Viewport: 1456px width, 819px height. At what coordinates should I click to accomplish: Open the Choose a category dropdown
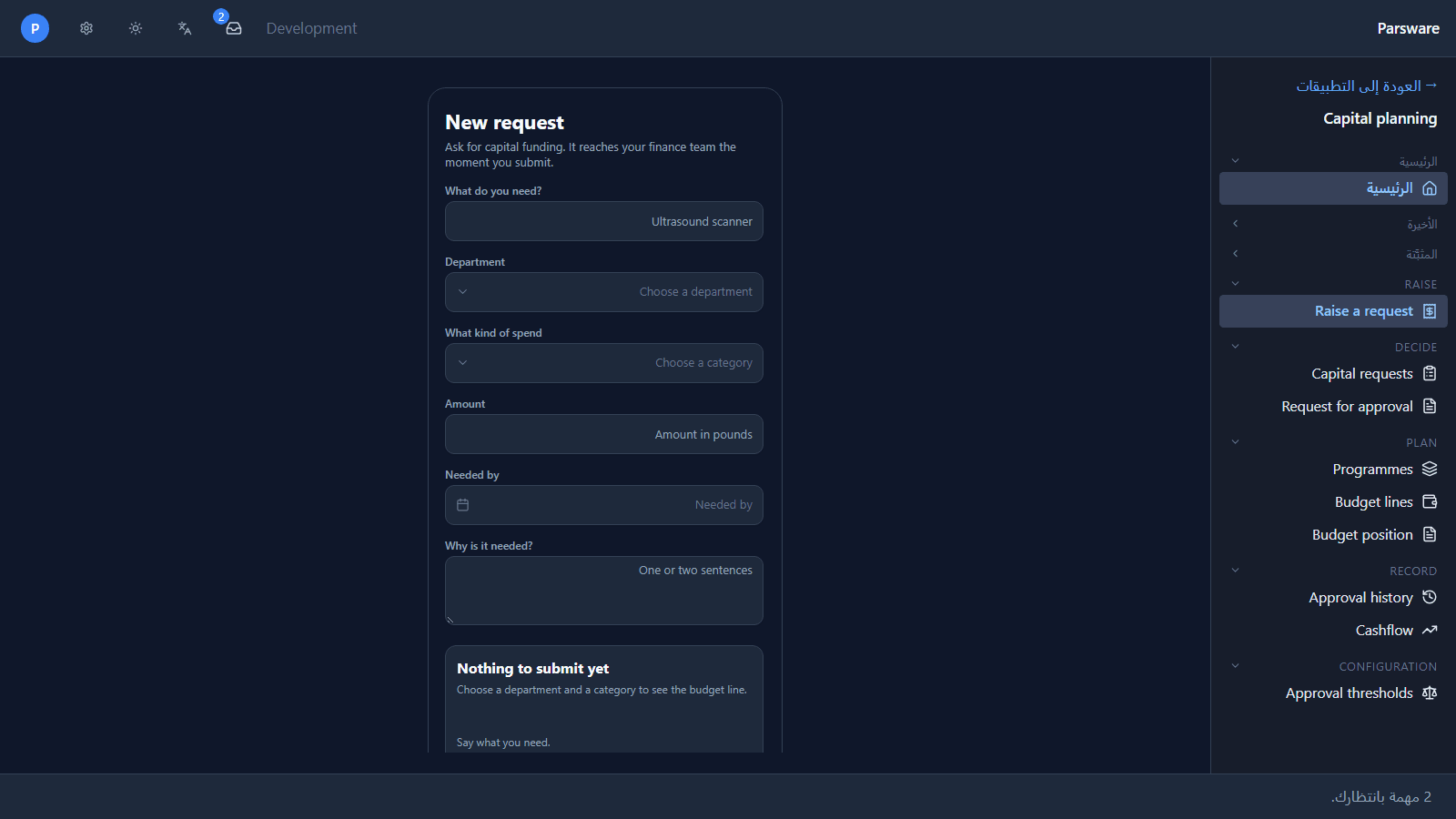pos(604,363)
